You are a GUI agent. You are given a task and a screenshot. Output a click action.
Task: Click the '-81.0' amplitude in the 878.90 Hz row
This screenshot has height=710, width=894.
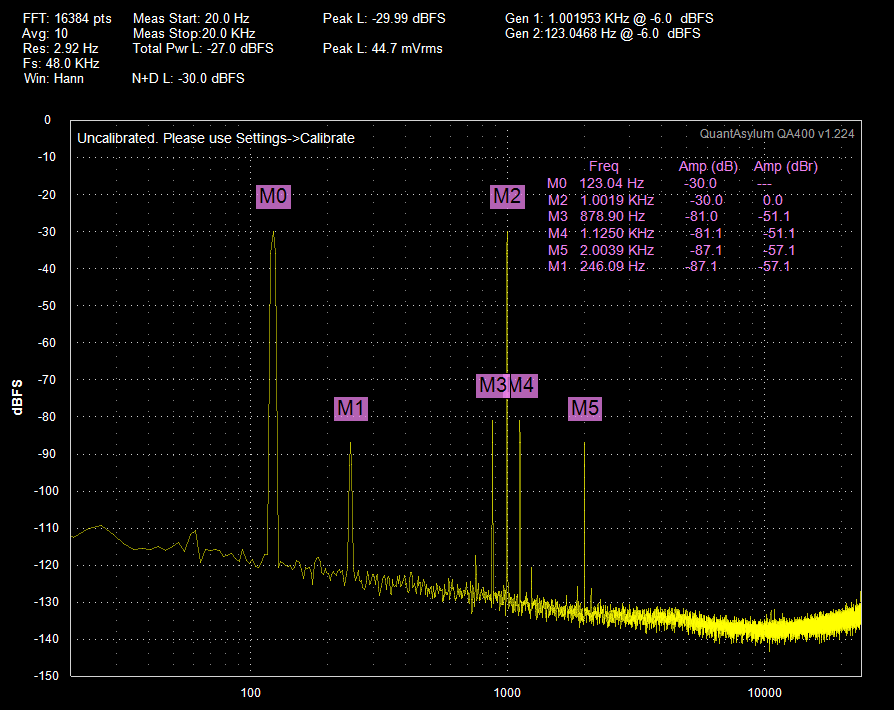[x=701, y=216]
